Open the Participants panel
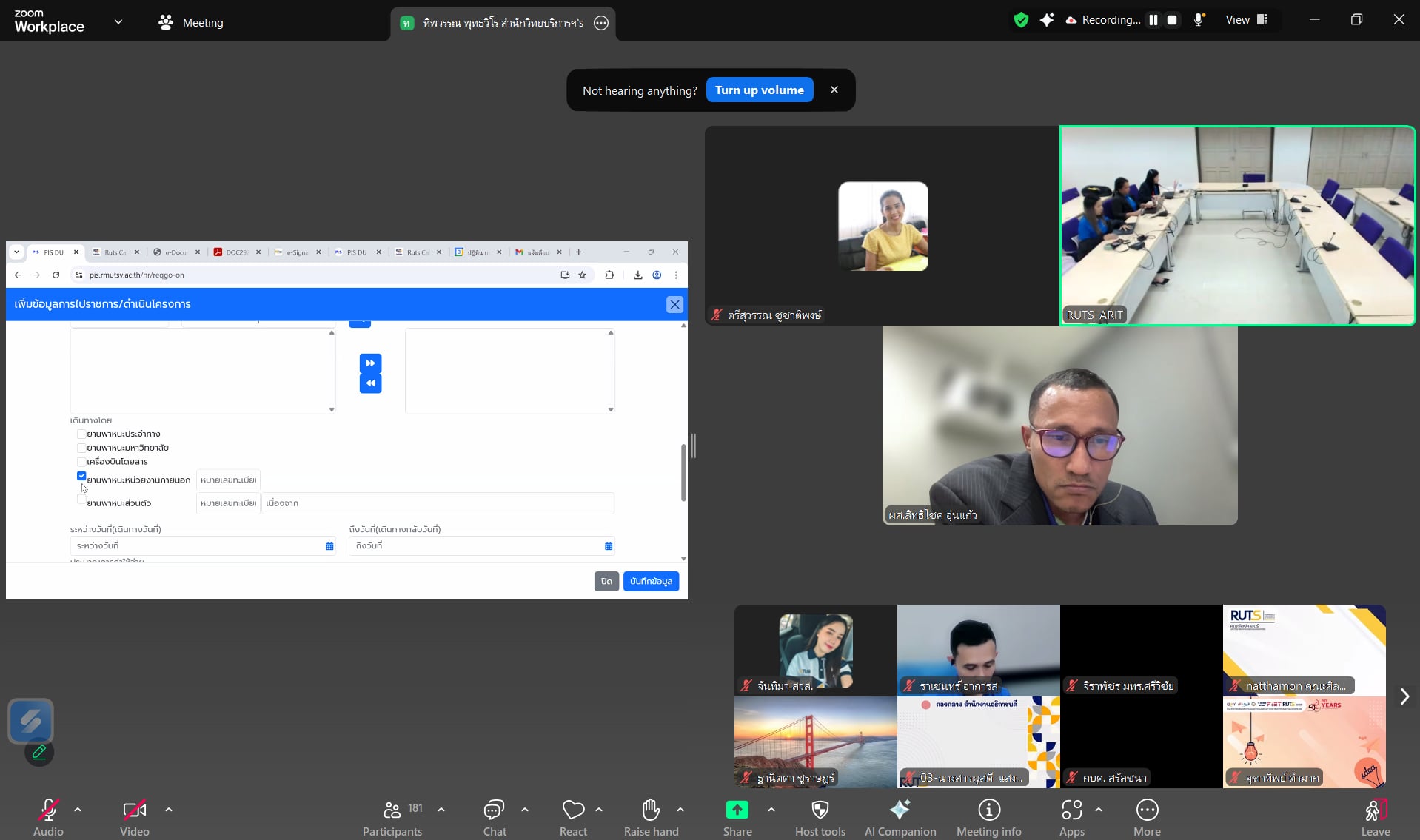 tap(392, 816)
